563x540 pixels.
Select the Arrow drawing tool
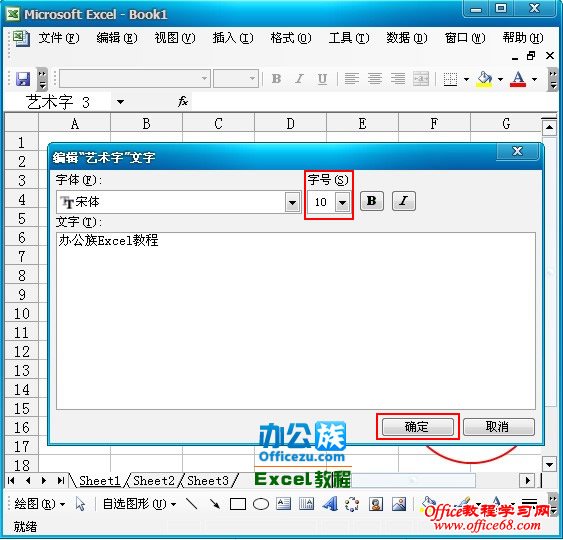coord(215,504)
